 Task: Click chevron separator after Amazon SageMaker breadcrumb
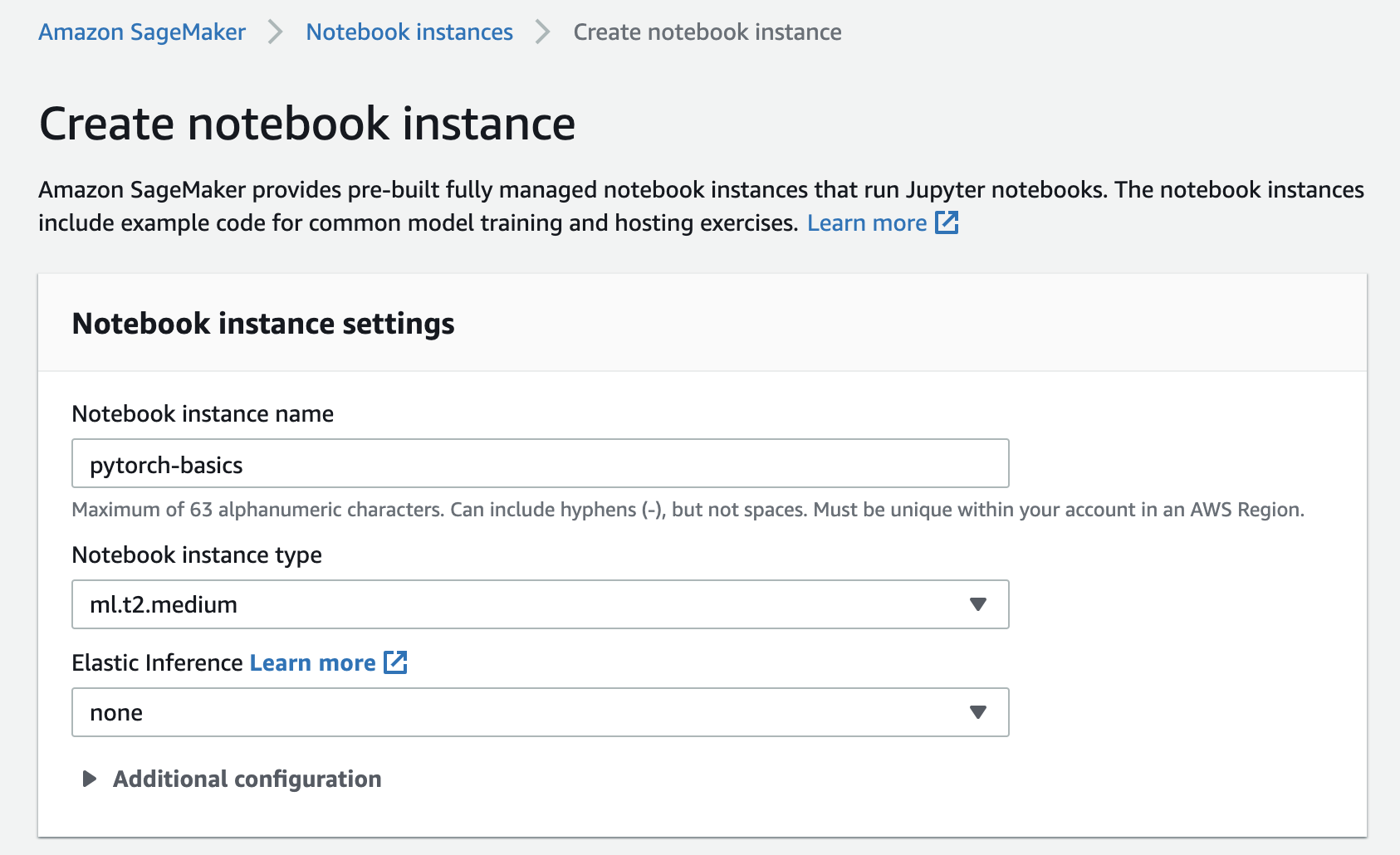[x=276, y=32]
